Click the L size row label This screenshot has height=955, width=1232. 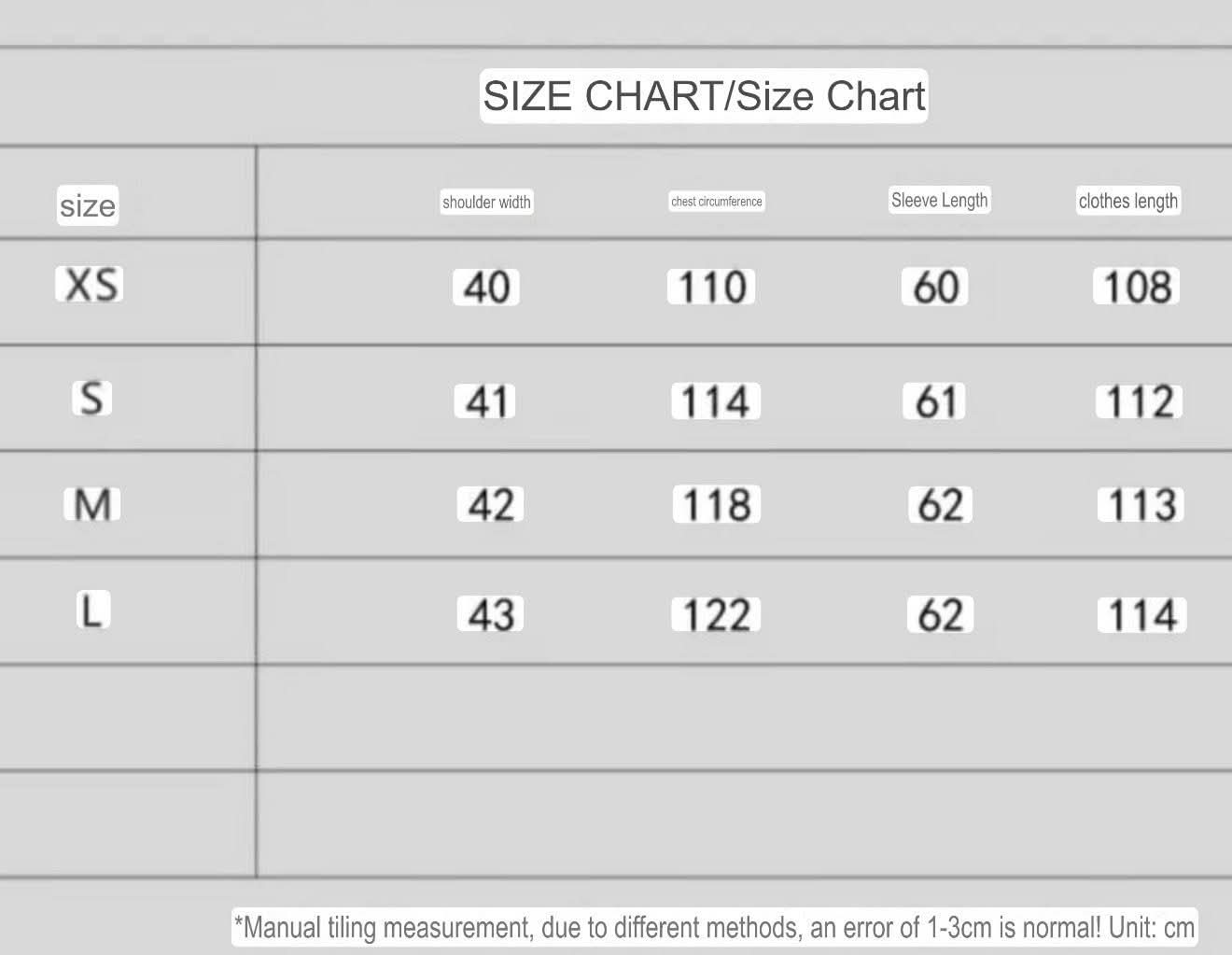pyautogui.click(x=91, y=611)
